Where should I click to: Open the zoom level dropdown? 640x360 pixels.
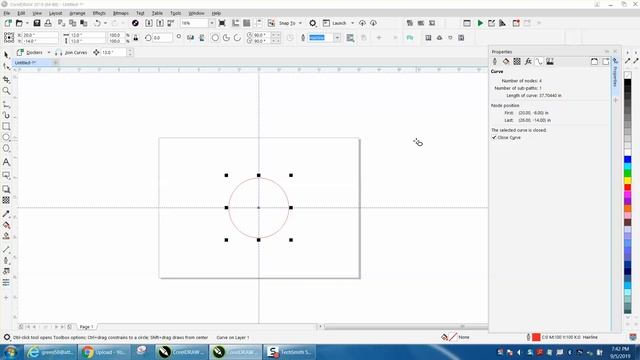211,23
